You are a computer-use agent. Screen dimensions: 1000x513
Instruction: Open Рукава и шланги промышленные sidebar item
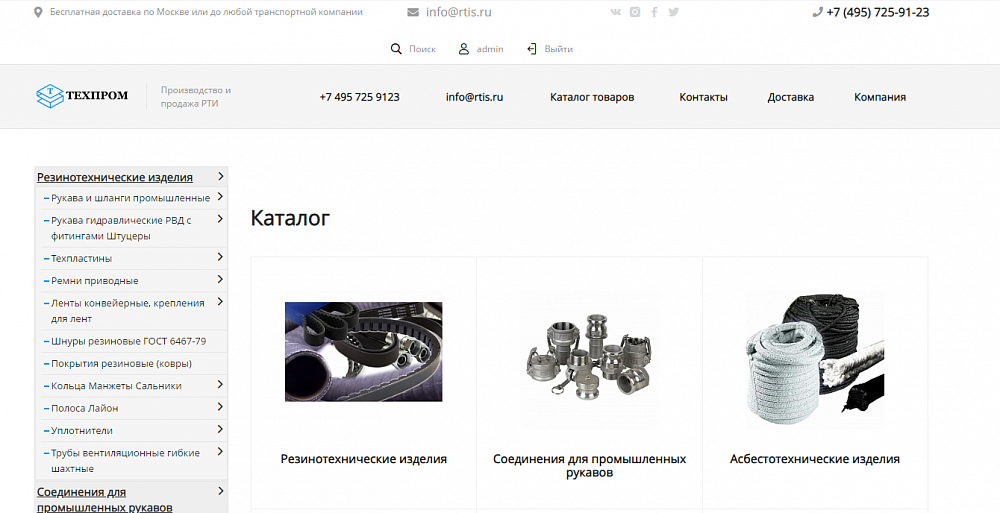(x=130, y=198)
